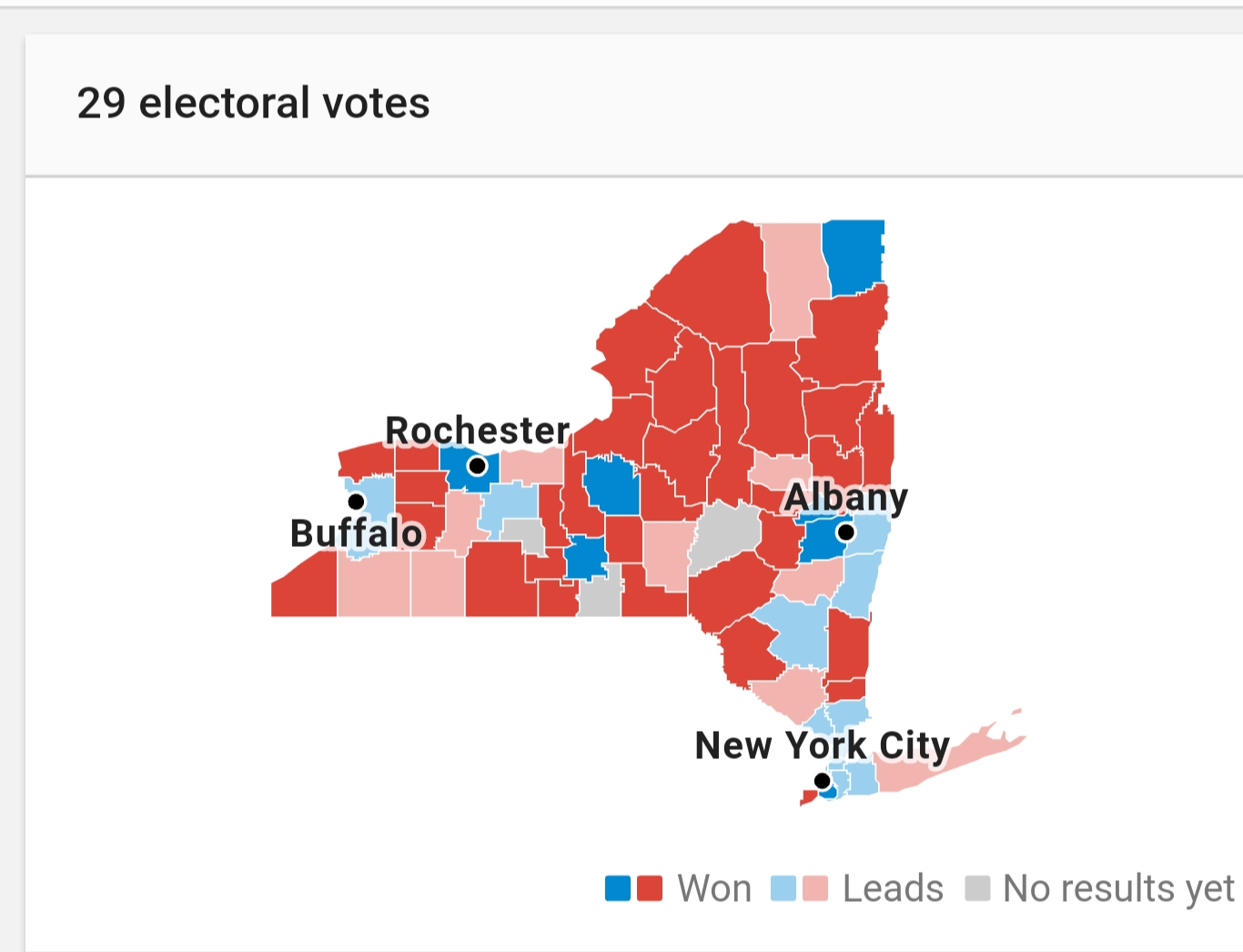Click the "Leads" legend label

click(893, 888)
